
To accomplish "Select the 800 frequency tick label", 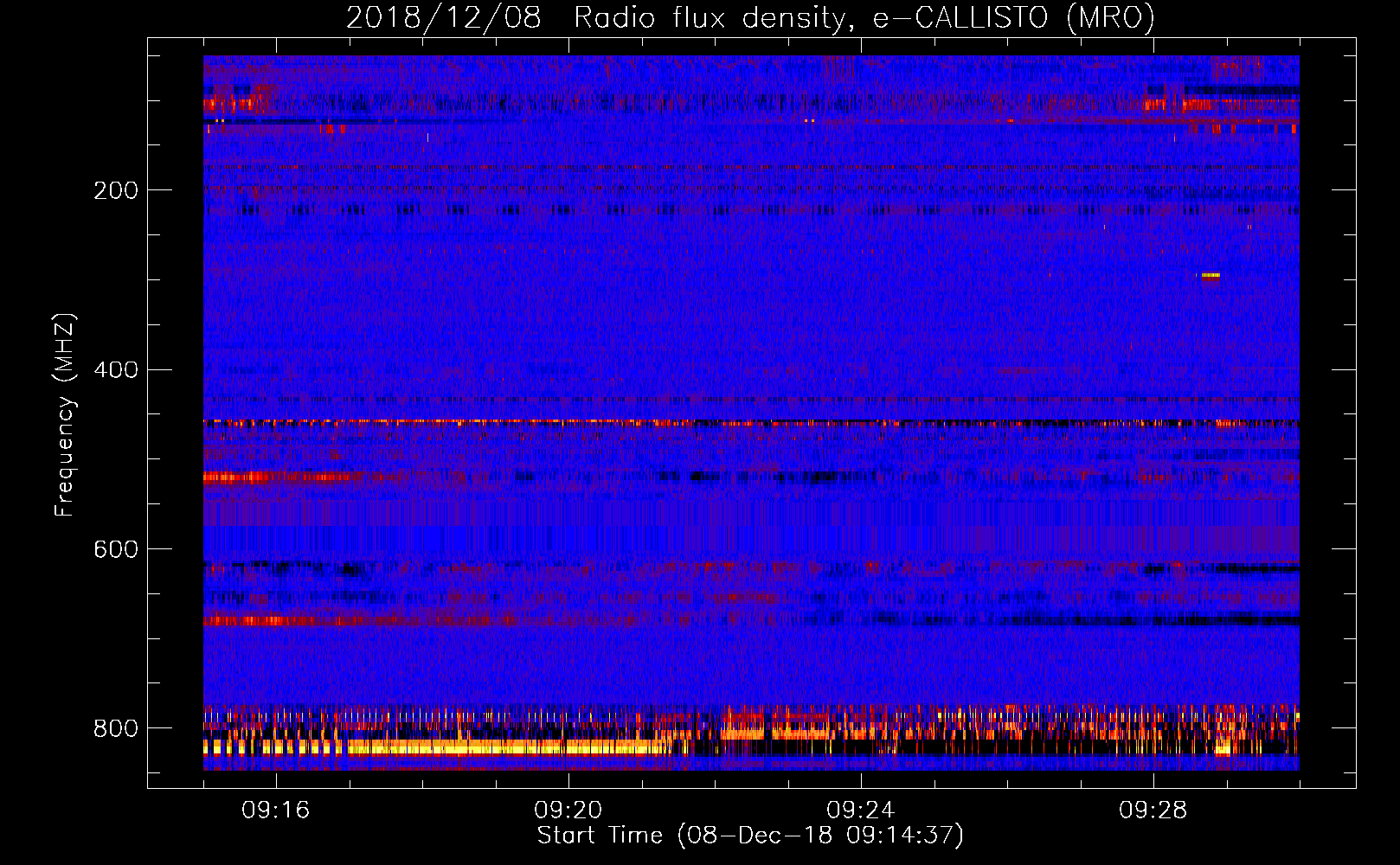I will tap(116, 729).
